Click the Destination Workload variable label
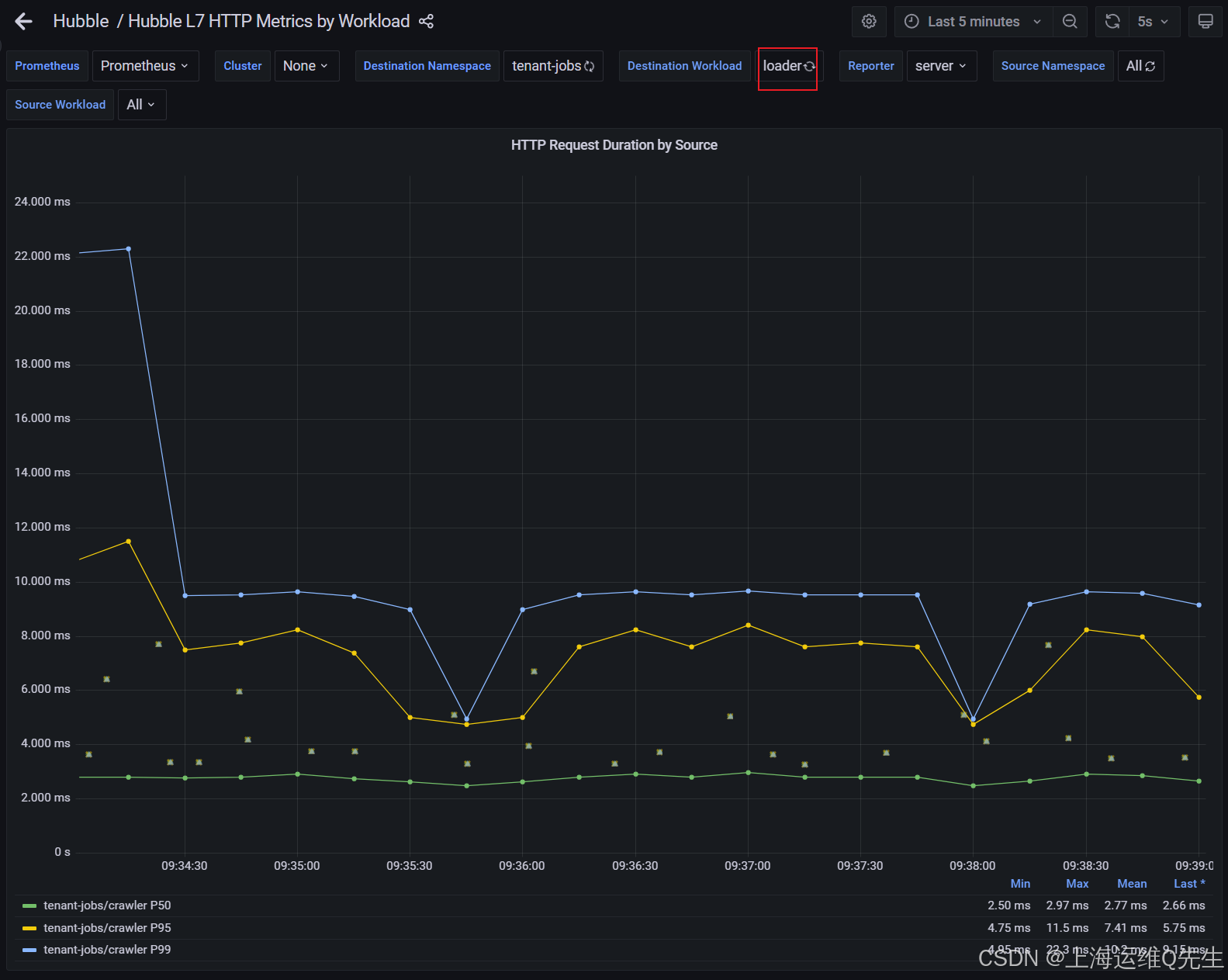This screenshot has height=980, width=1228. [685, 66]
